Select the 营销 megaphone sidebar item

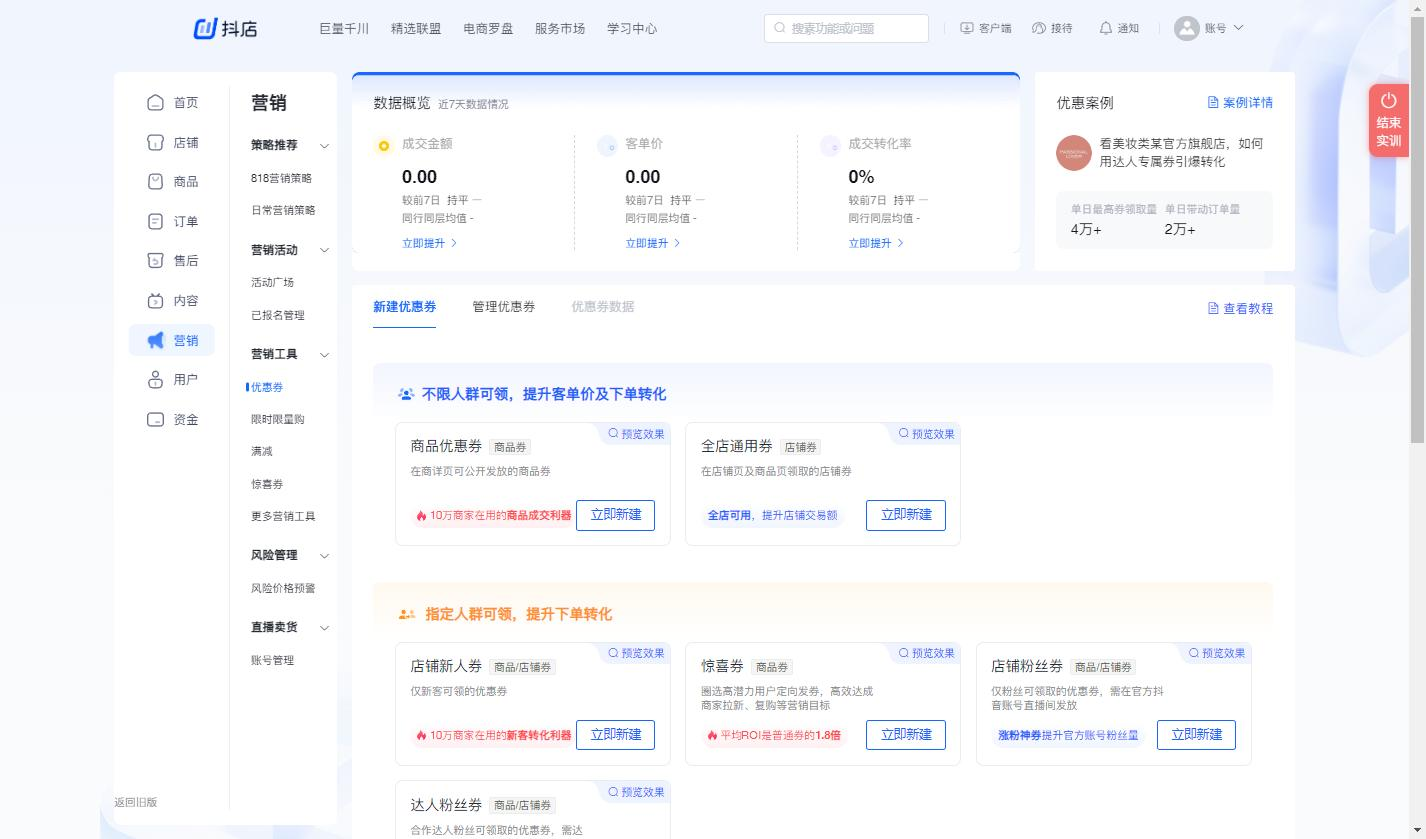172,340
